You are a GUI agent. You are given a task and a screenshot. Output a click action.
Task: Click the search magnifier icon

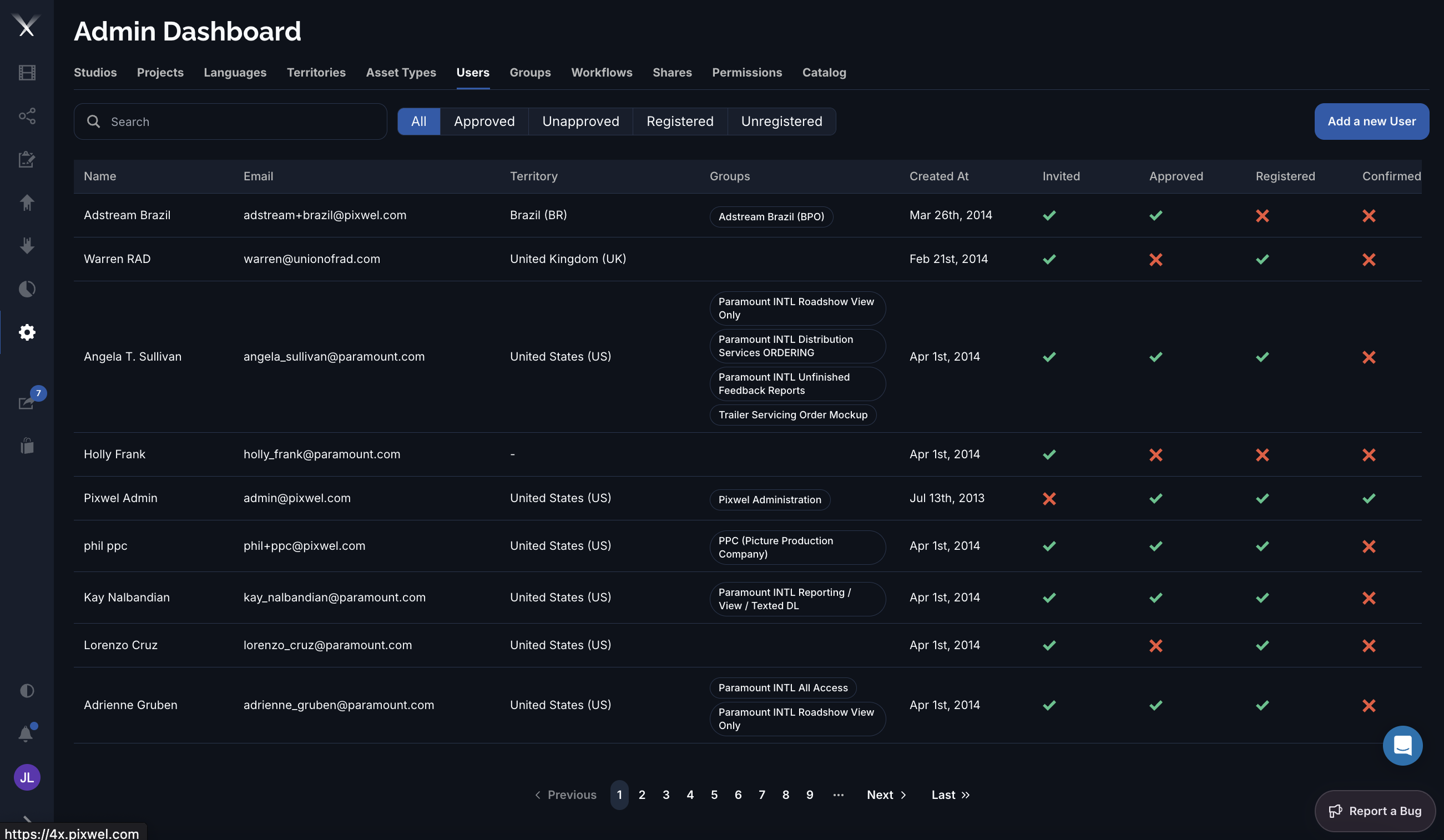pyautogui.click(x=93, y=122)
